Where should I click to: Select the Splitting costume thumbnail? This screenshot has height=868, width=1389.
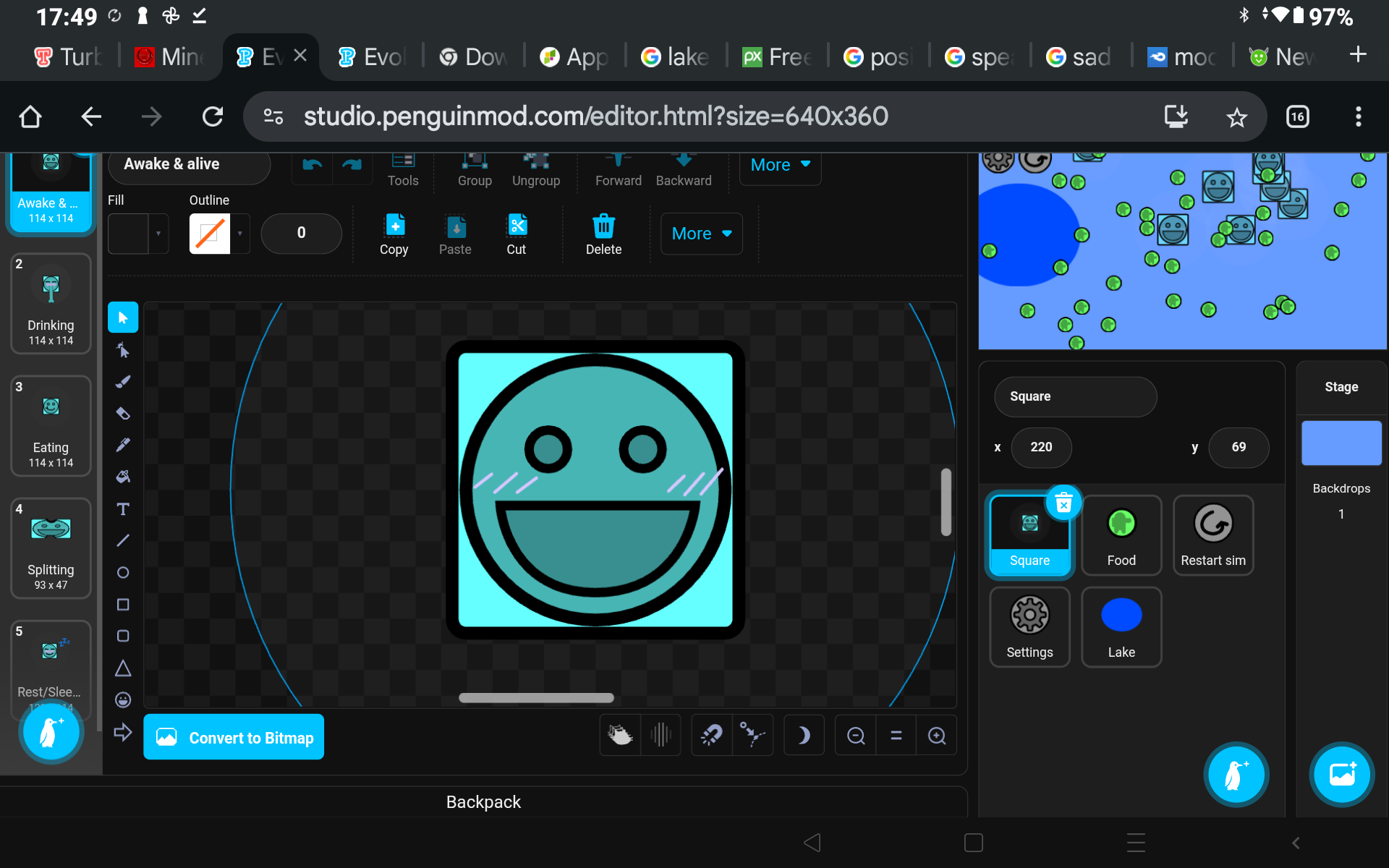51,548
